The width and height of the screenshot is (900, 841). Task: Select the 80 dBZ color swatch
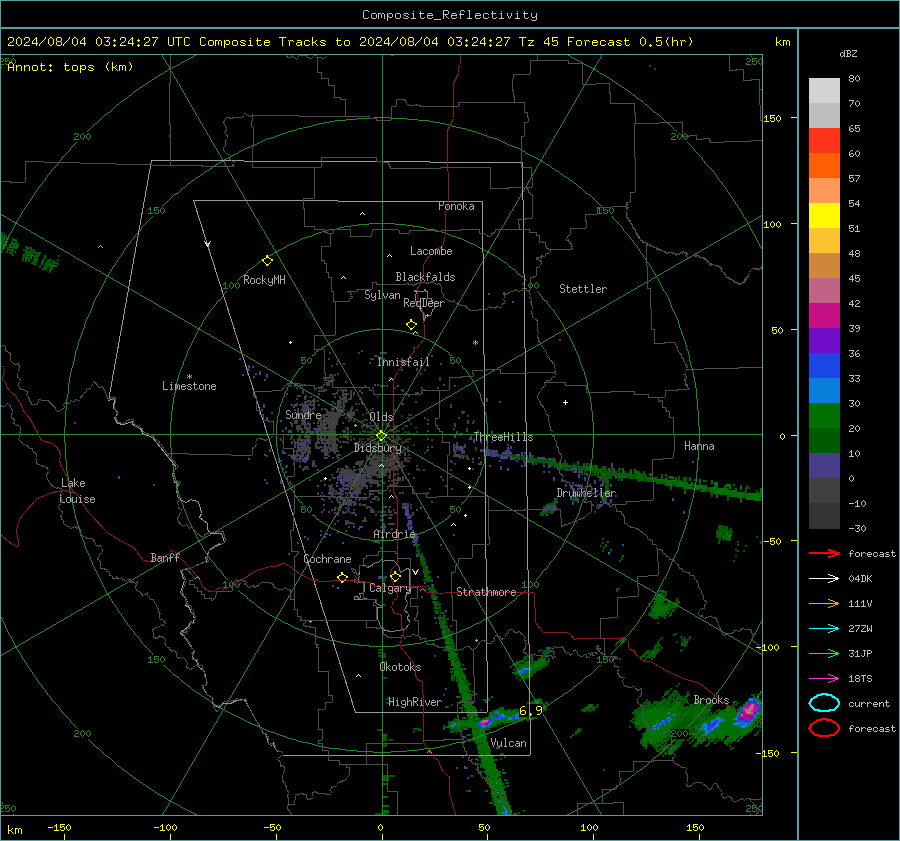tap(824, 90)
